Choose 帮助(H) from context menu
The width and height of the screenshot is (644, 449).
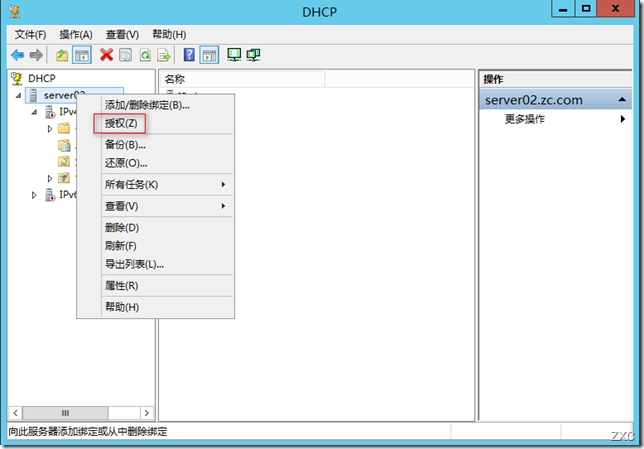168,307
